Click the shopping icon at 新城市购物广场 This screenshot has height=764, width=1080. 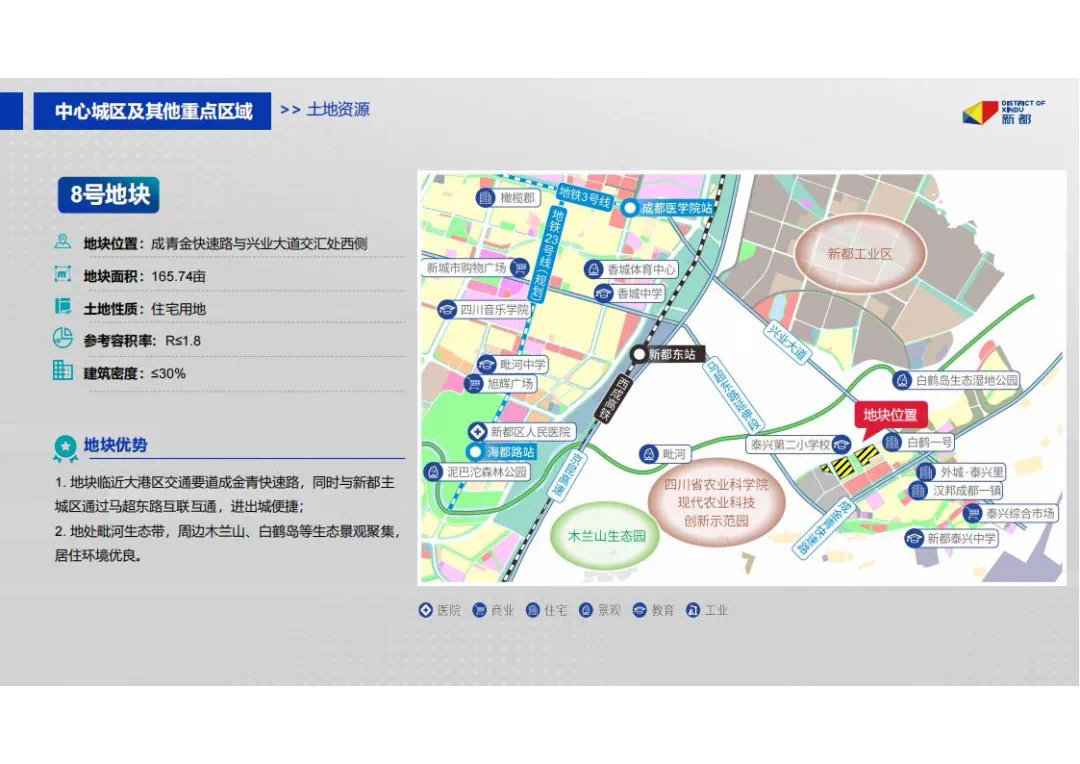(x=520, y=268)
